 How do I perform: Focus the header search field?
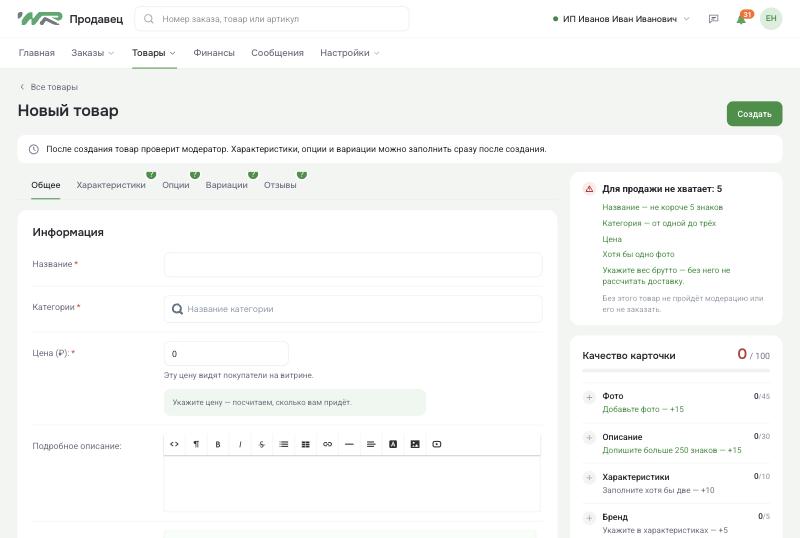pos(271,19)
